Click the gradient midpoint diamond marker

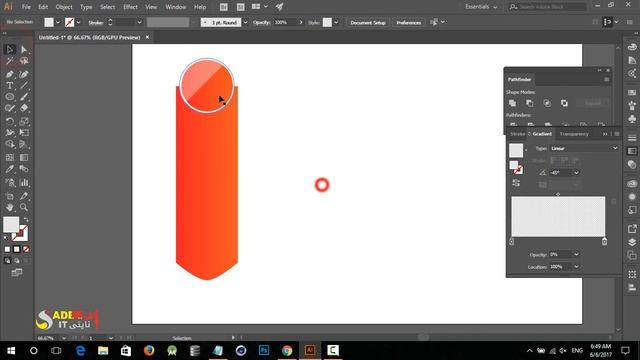point(558,194)
